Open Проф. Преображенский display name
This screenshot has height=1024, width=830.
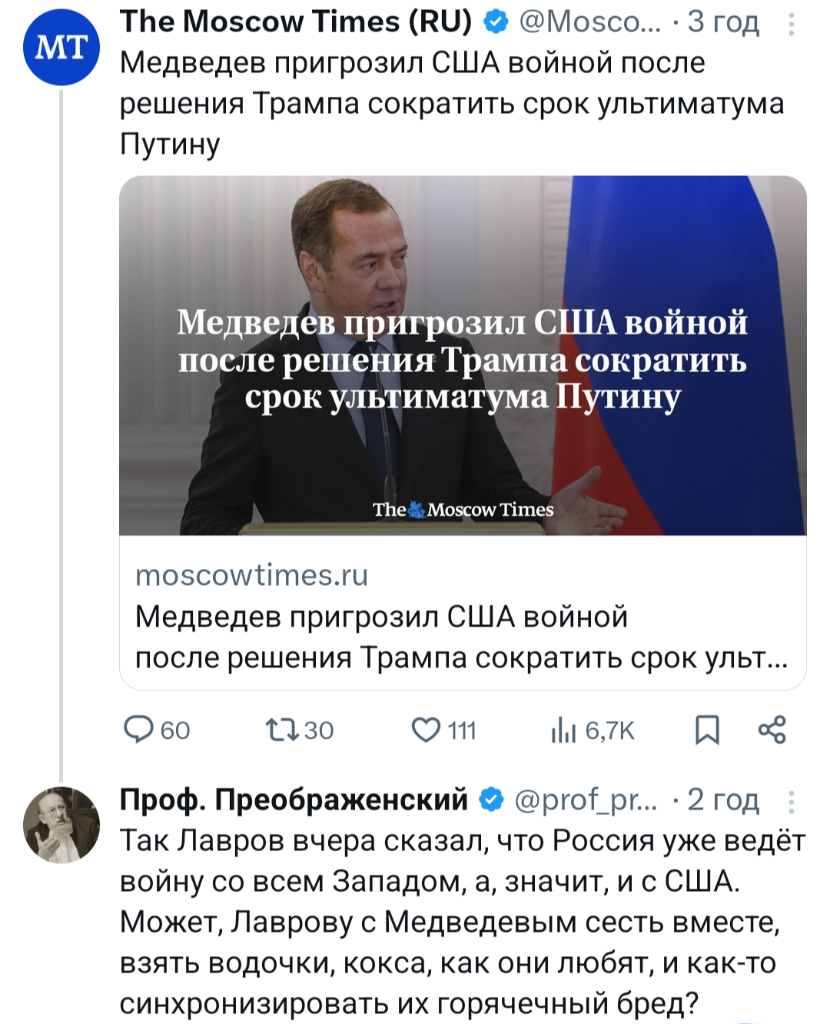pyautogui.click(x=294, y=800)
